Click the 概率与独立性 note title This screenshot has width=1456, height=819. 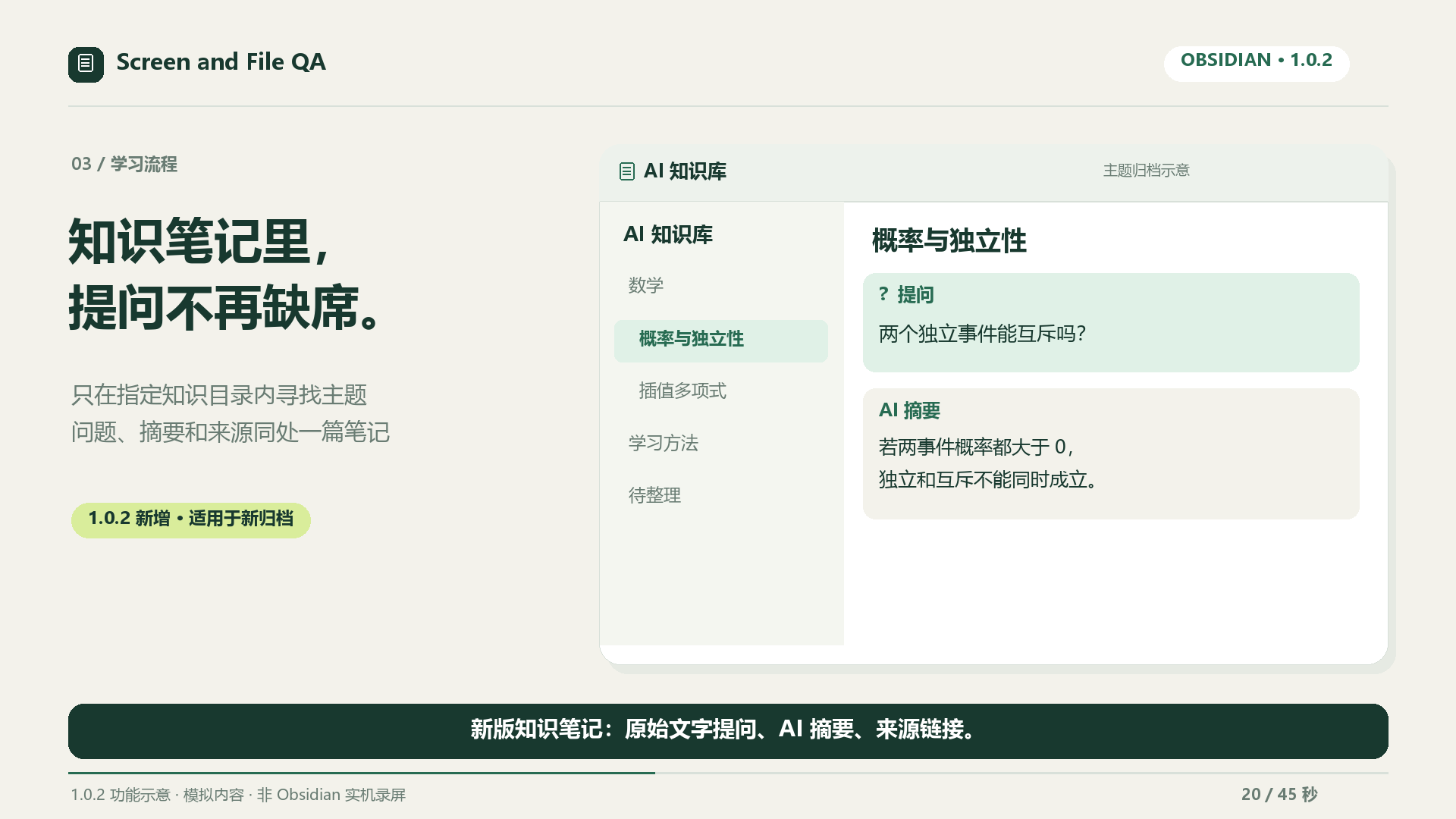949,240
